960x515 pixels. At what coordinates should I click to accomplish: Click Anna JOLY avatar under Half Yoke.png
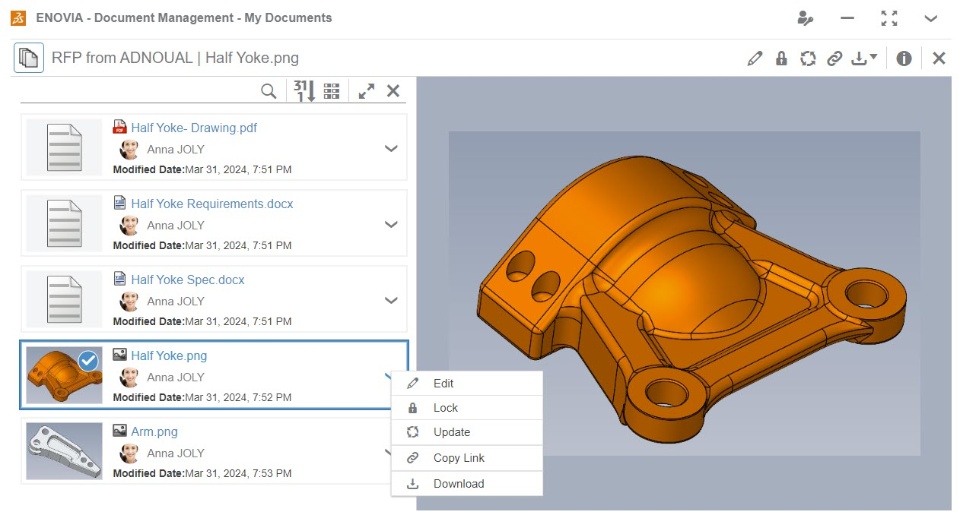click(129, 377)
